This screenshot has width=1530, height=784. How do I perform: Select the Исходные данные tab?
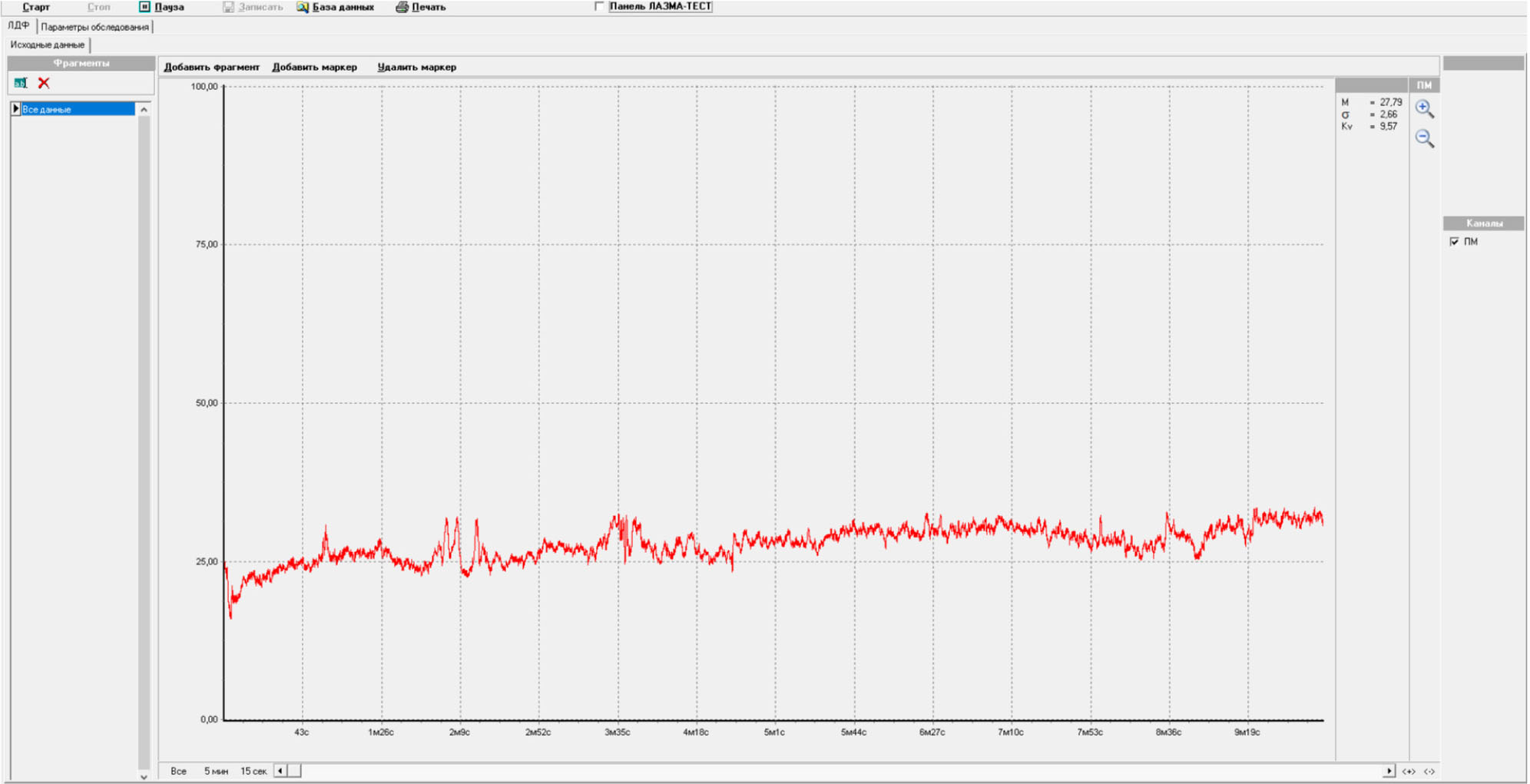click(x=48, y=45)
